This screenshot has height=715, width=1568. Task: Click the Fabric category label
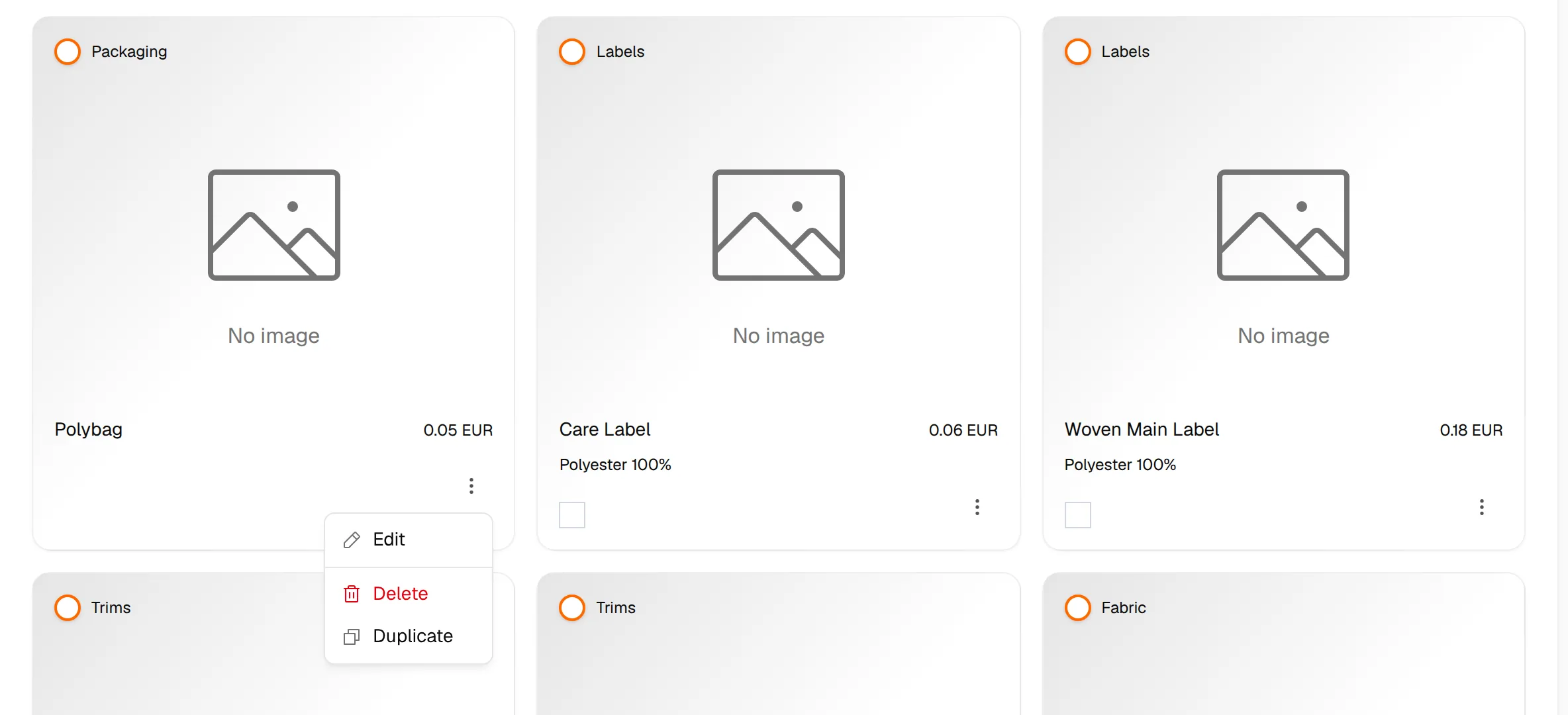tap(1124, 608)
